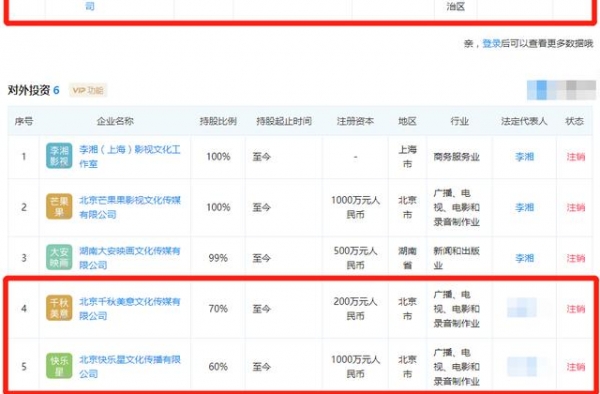Click 注销 status in row 3

[x=576, y=258]
